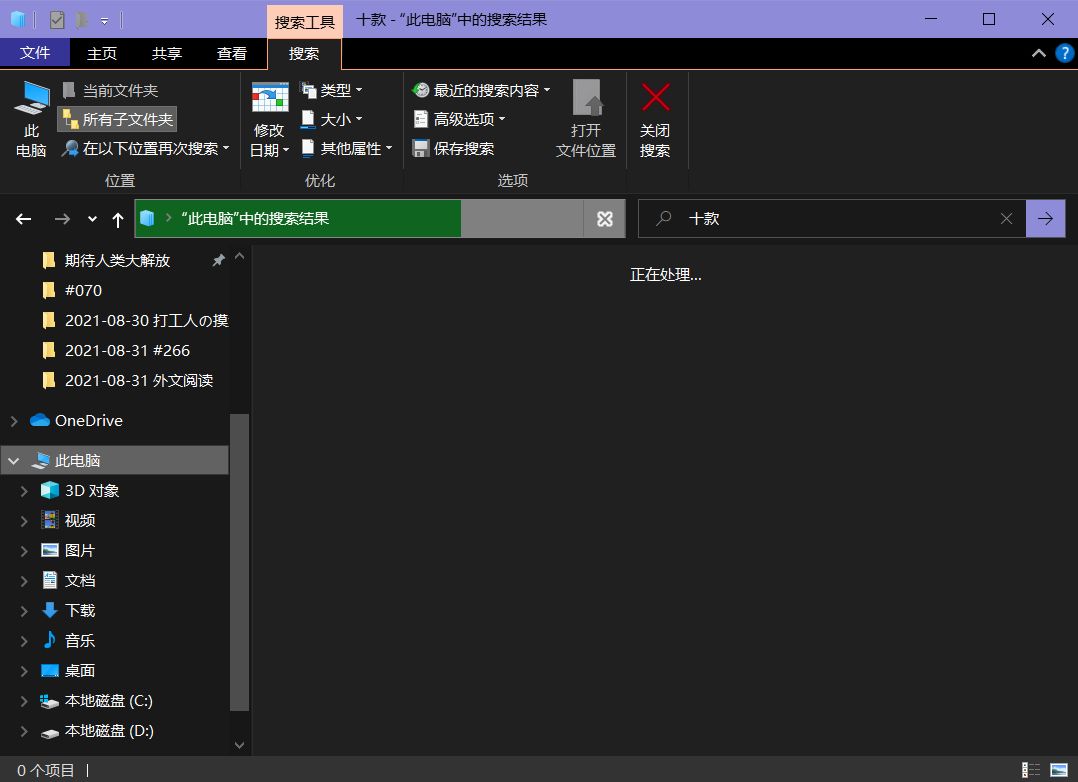This screenshot has height=782, width=1078.
Task: Open 最近的搜索内容 dropdown
Action: click(x=481, y=90)
